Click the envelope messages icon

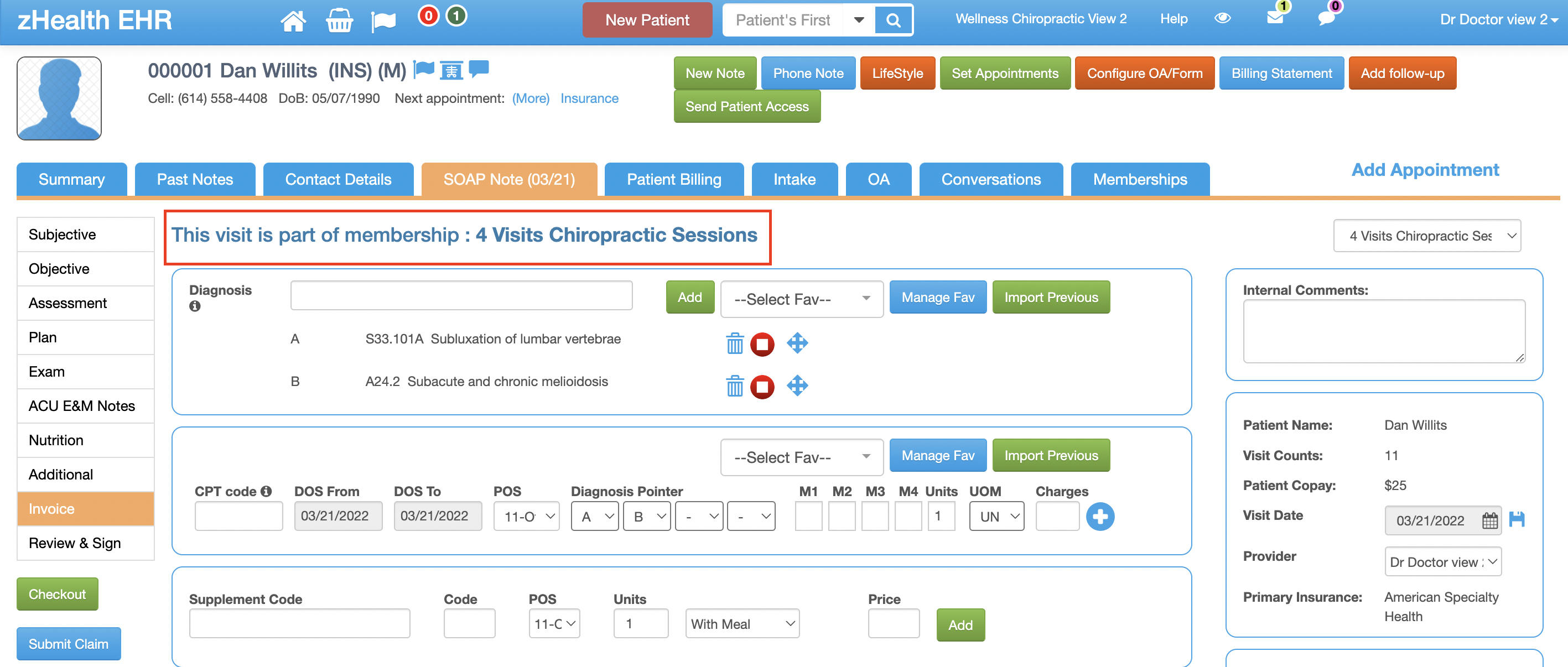pyautogui.click(x=1275, y=18)
